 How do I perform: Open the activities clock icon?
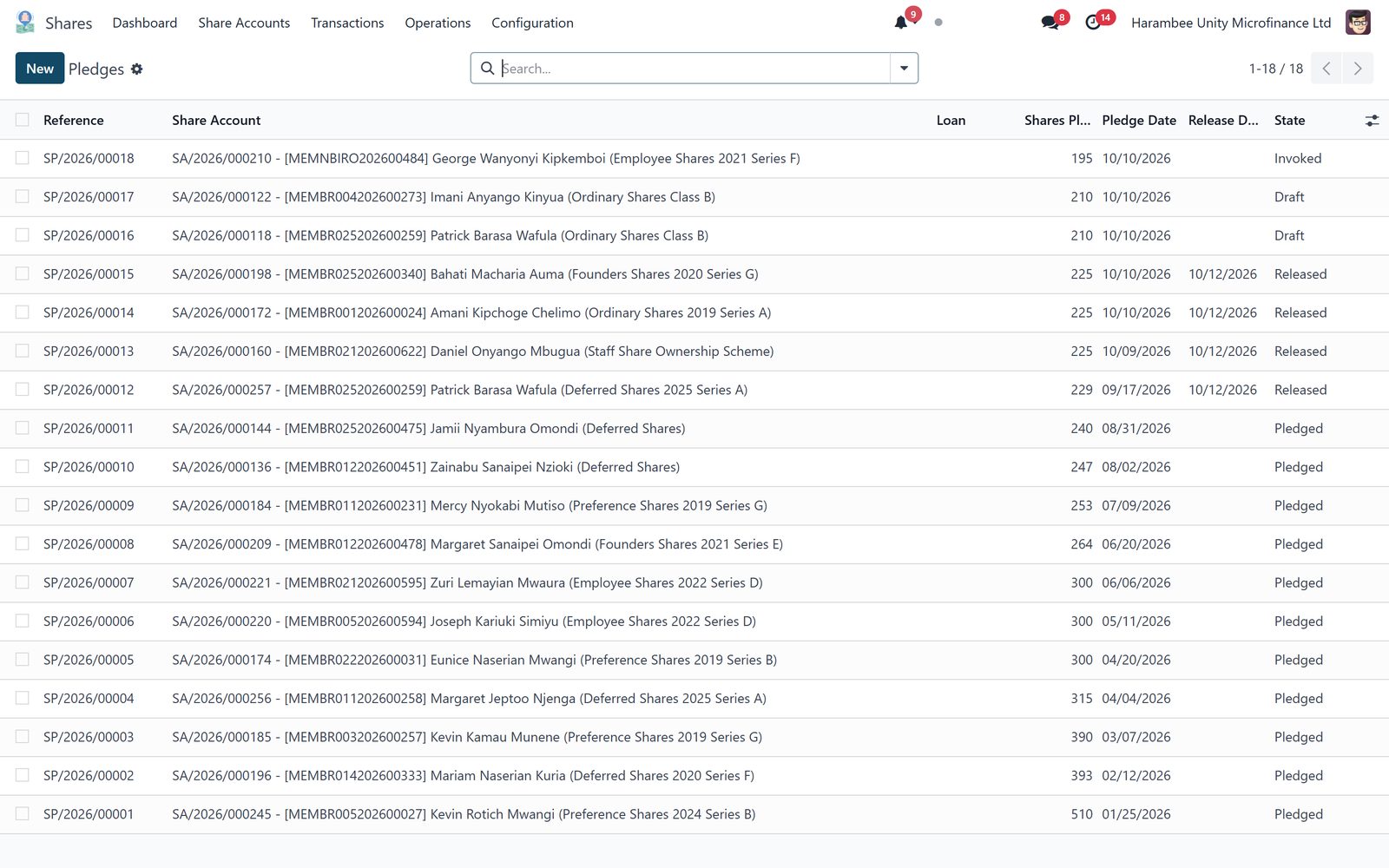[1093, 23]
